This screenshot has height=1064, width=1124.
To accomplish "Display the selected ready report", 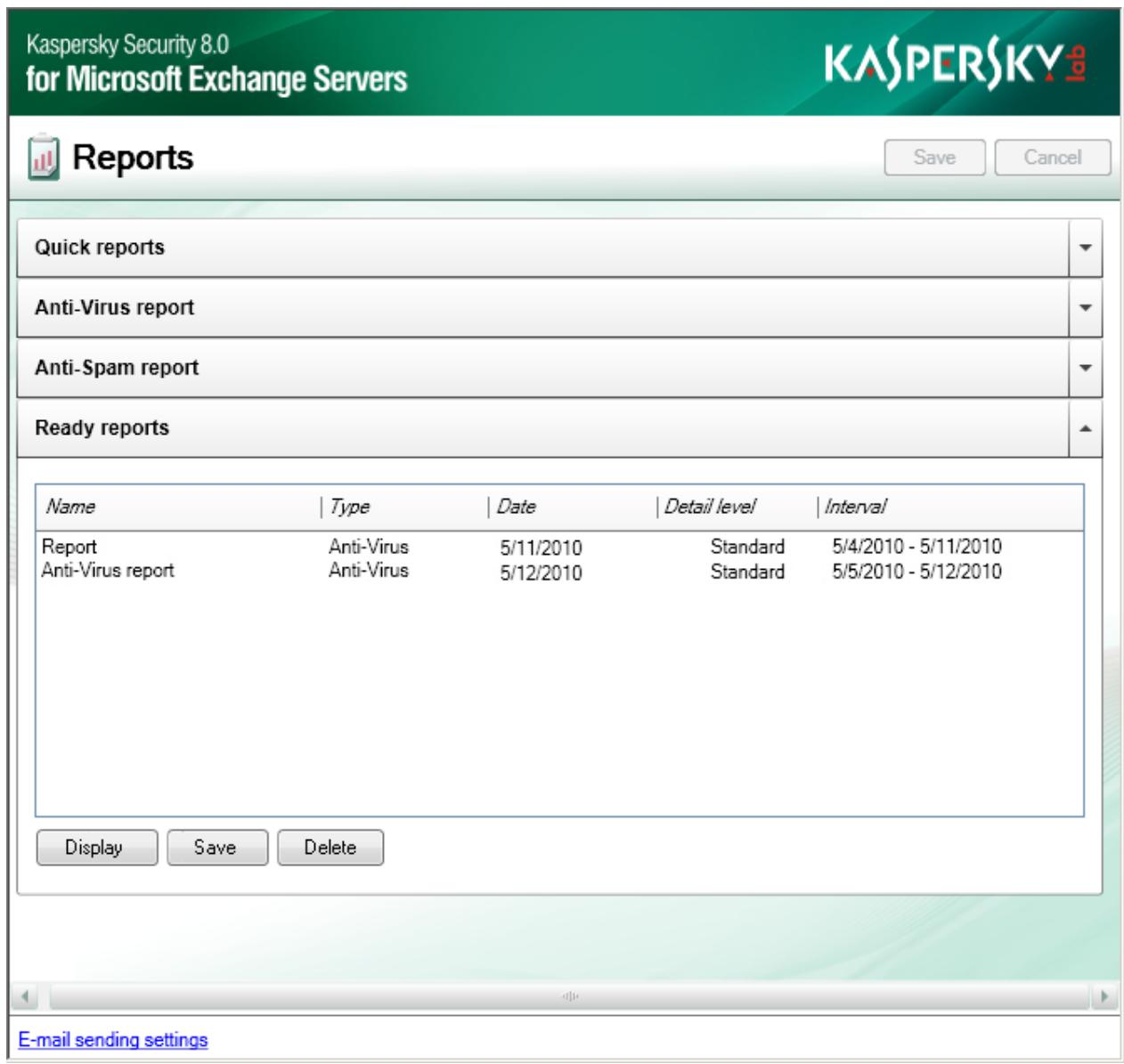I will [96, 848].
